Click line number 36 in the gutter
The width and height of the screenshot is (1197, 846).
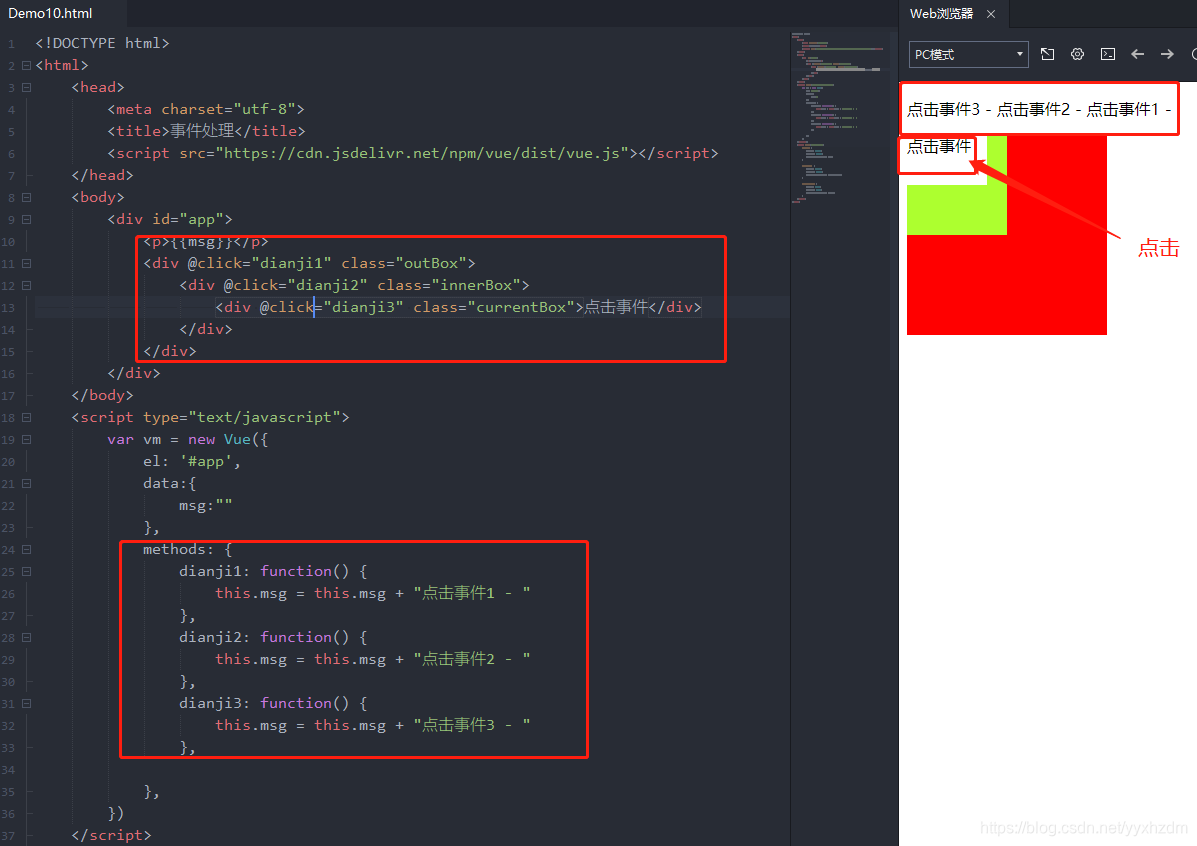[x=8, y=814]
